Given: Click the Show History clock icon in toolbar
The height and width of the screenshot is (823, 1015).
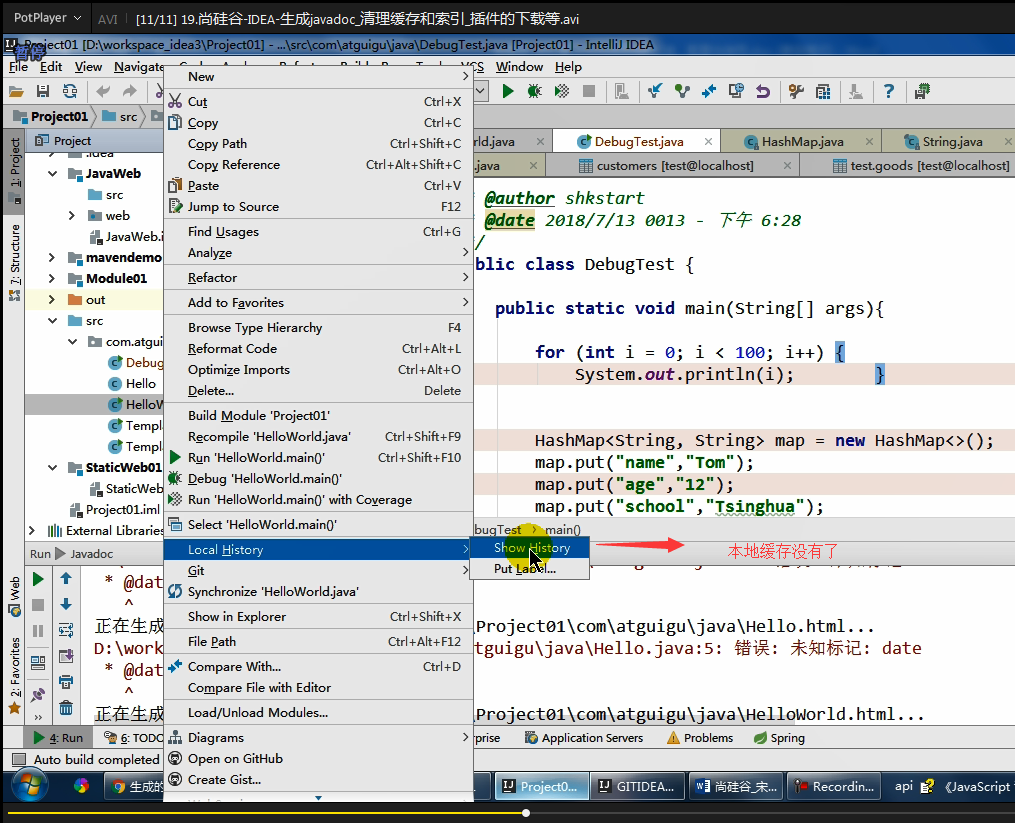Looking at the screenshot, I should (736, 91).
